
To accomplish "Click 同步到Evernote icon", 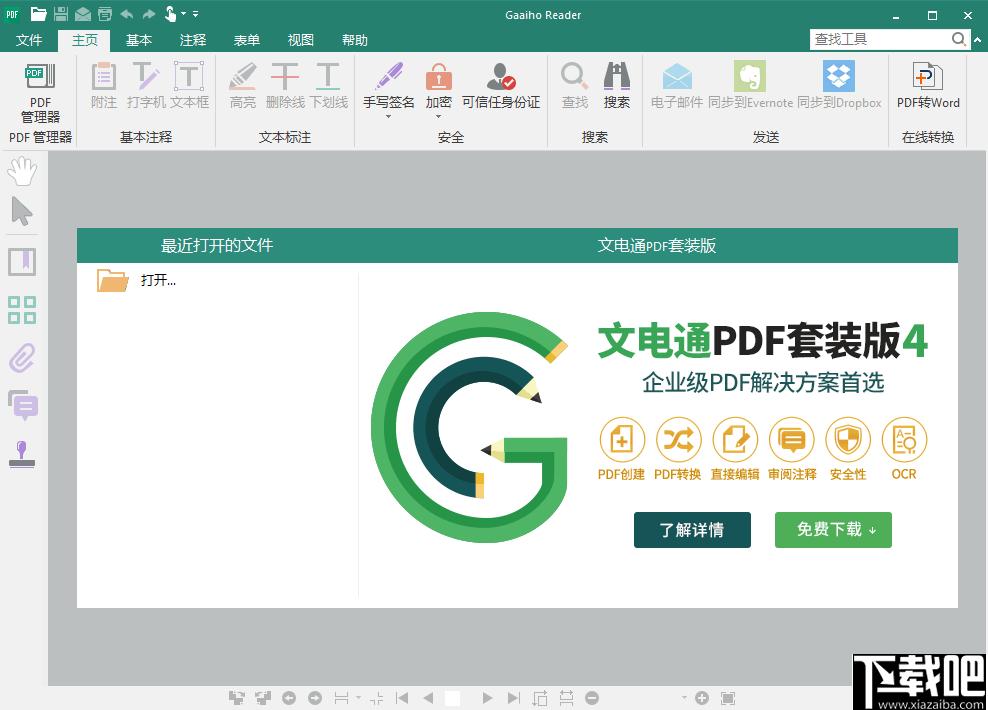I will click(750, 76).
